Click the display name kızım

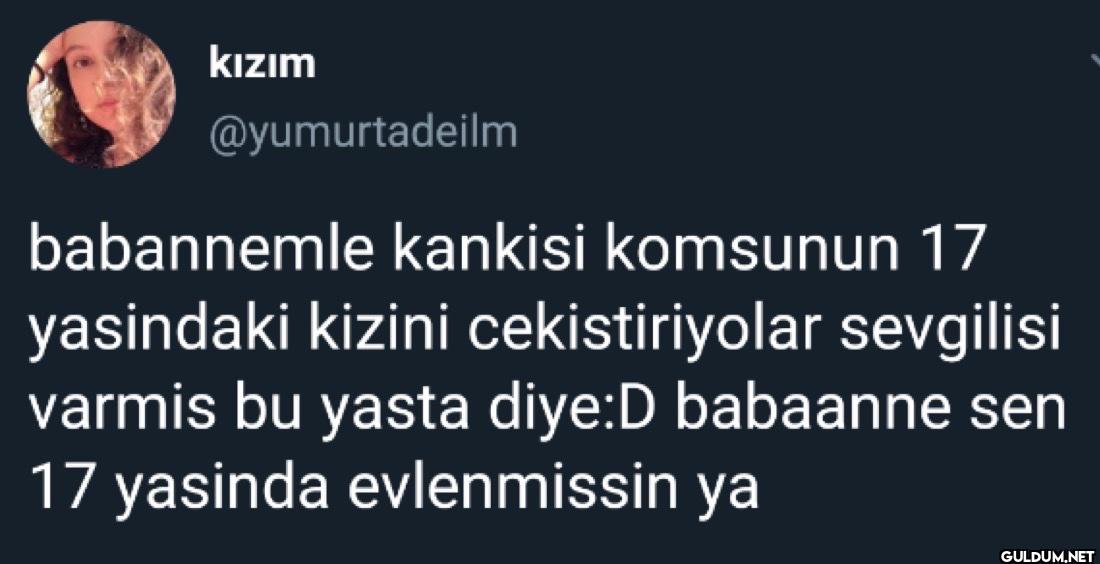[261, 65]
